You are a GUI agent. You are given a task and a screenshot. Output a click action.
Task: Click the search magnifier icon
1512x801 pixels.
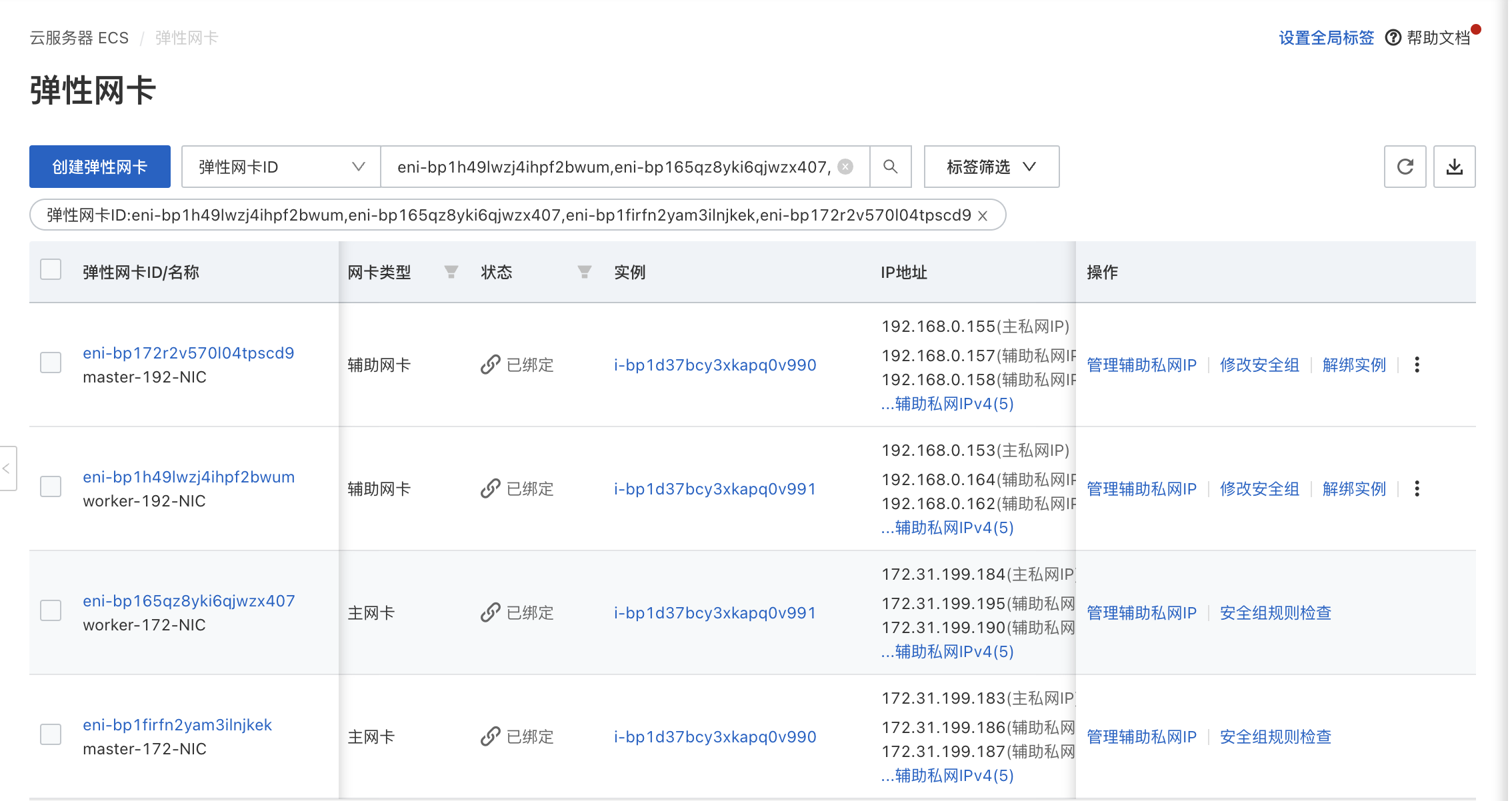[x=891, y=167]
